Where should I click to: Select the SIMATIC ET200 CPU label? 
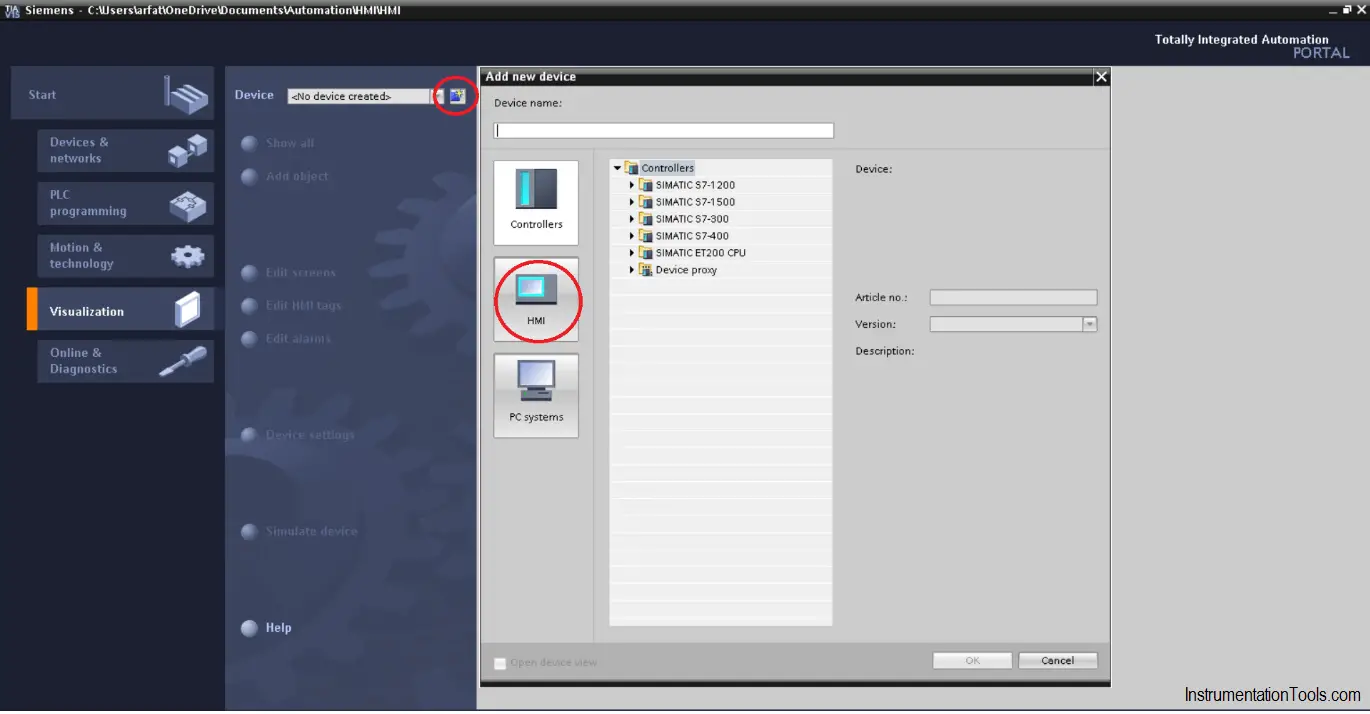pyautogui.click(x=701, y=253)
